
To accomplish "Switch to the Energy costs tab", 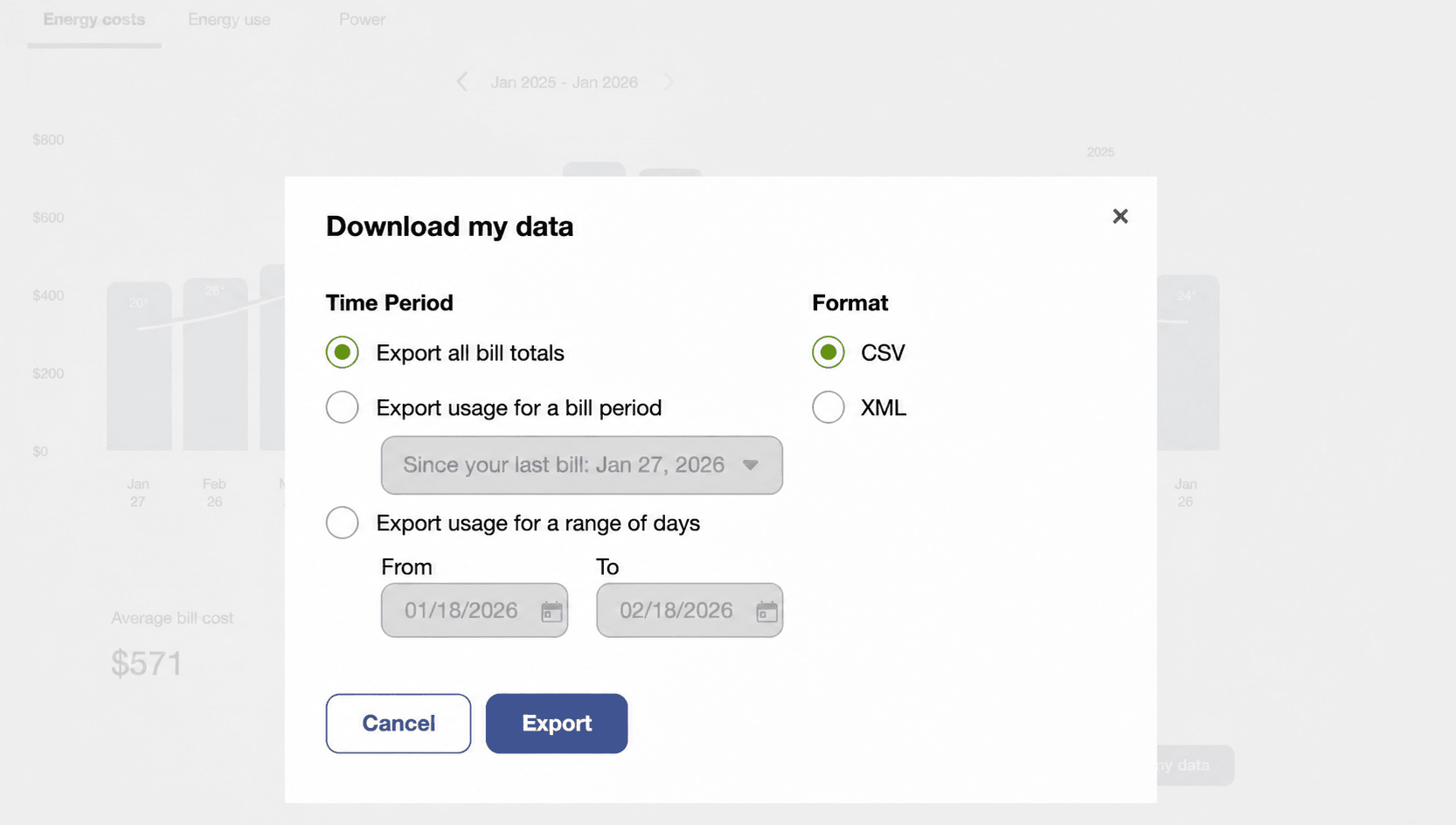I will [94, 20].
